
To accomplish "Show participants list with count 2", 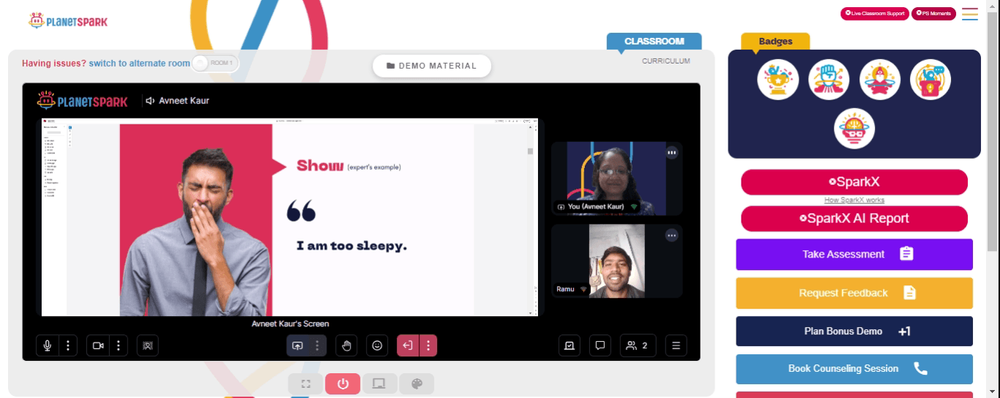I will [x=638, y=346].
